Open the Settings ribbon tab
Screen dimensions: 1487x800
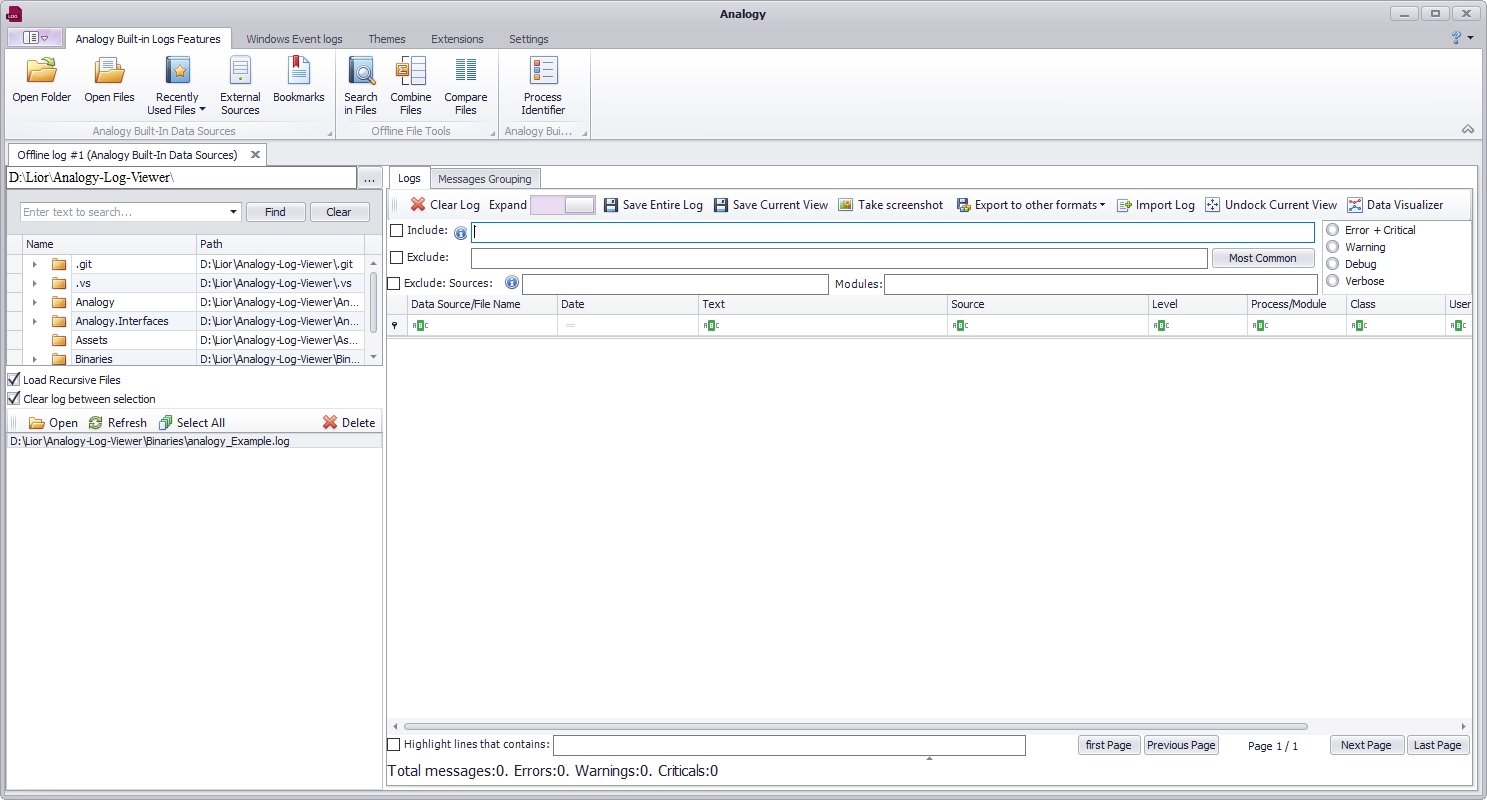click(x=529, y=39)
